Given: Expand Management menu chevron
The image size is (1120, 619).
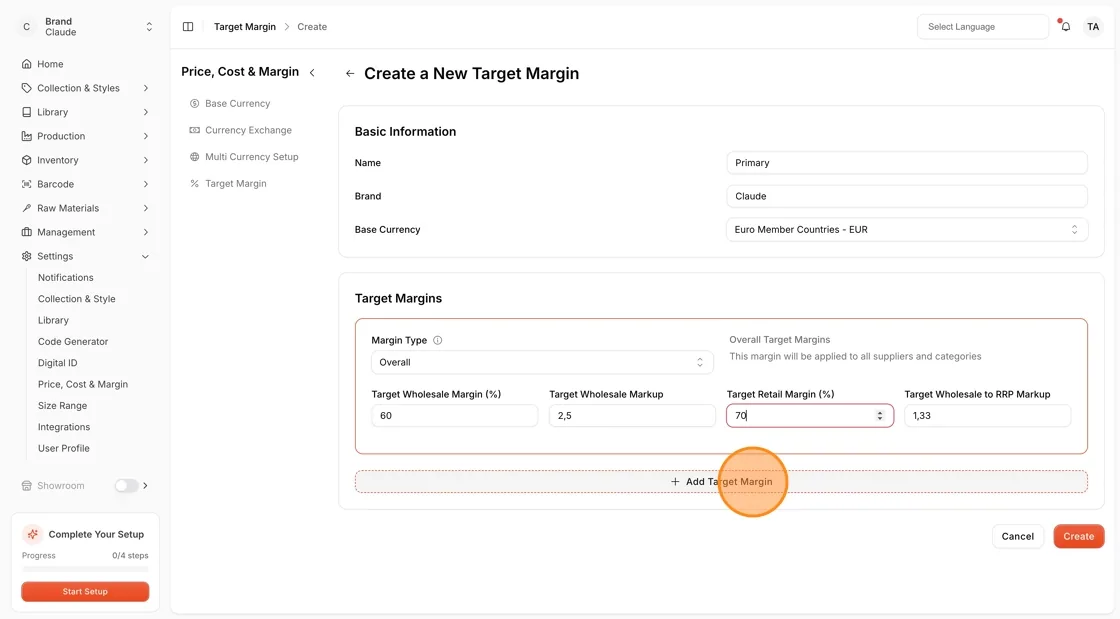Looking at the screenshot, I should (x=146, y=232).
